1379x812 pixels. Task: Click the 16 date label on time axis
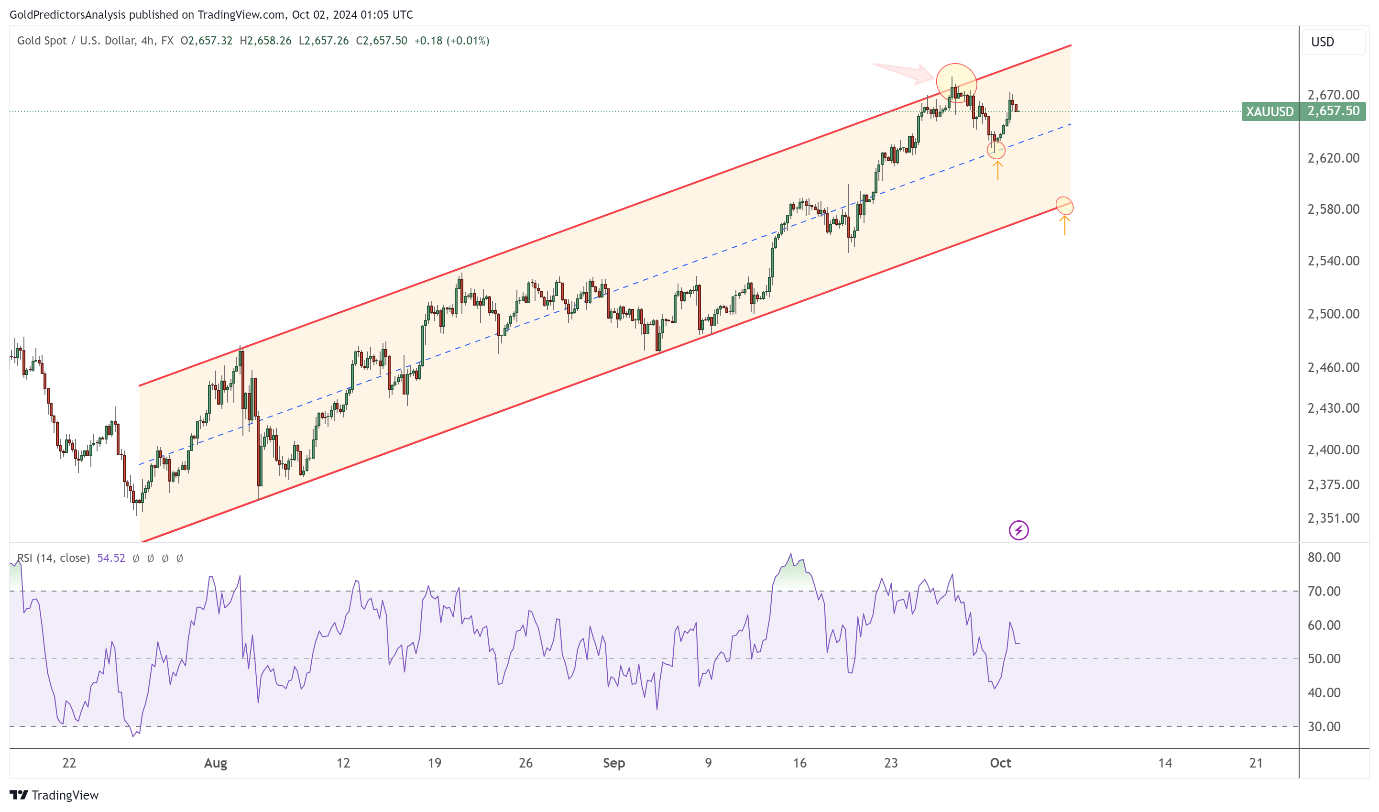800,763
